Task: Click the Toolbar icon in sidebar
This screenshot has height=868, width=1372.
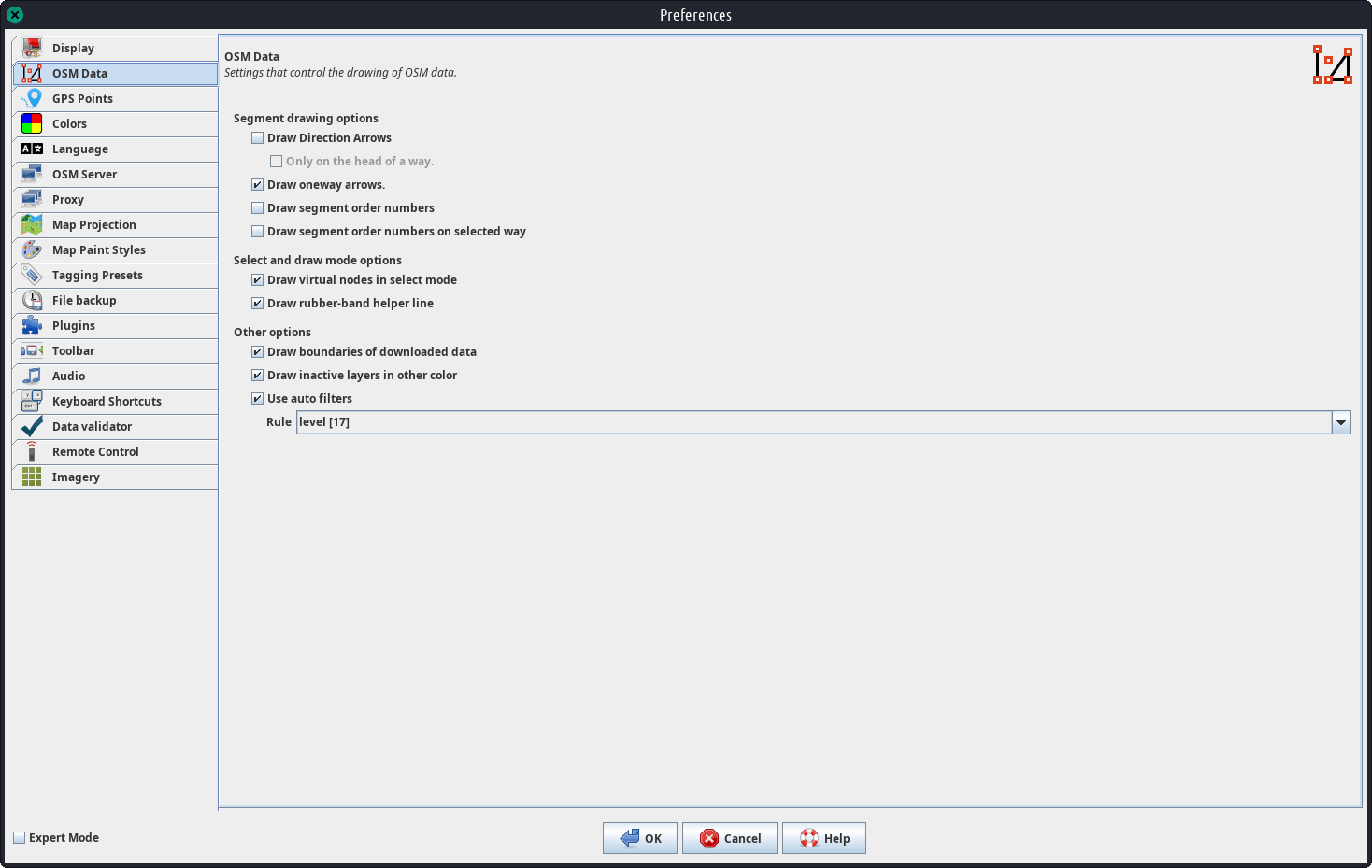Action: coord(32,350)
